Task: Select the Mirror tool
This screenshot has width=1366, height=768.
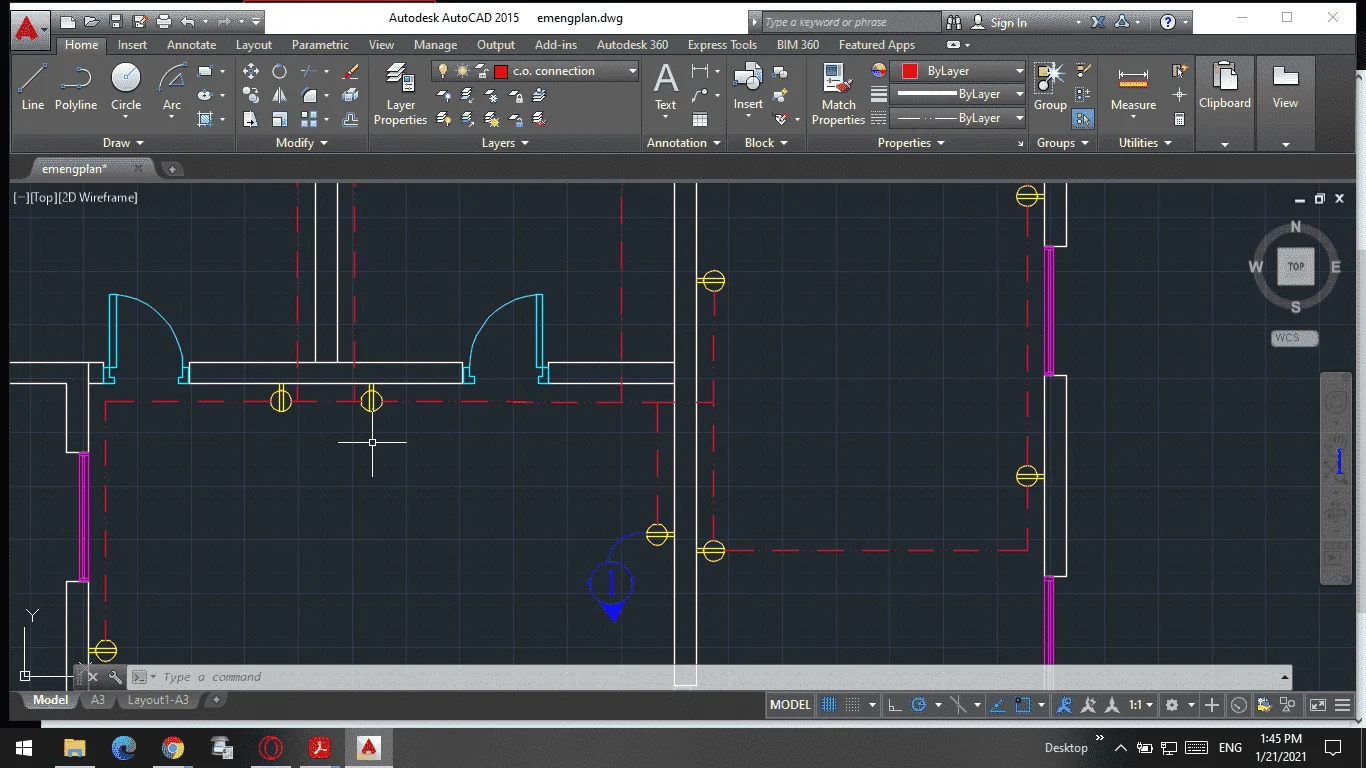Action: point(280,96)
